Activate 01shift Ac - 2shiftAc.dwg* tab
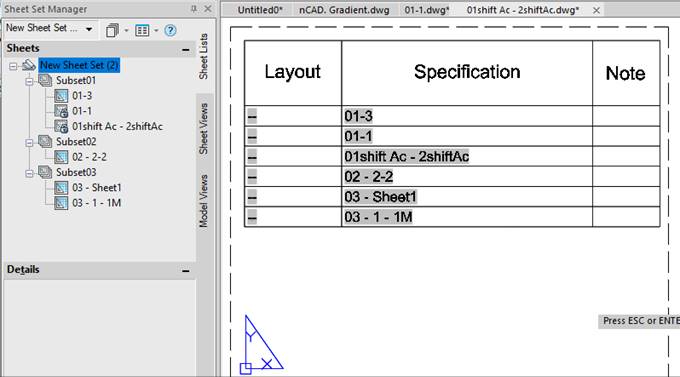The width and height of the screenshot is (680, 377). (x=523, y=10)
